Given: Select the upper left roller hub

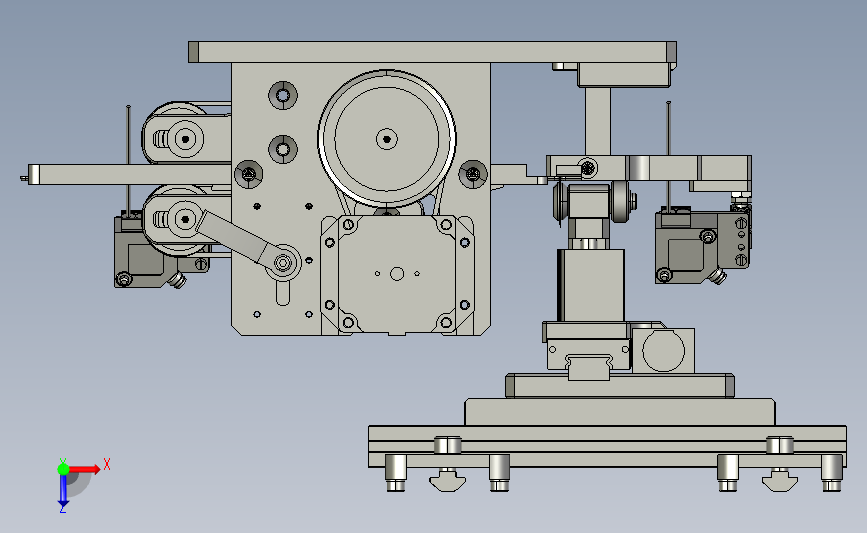Looking at the screenshot, I should [185, 139].
